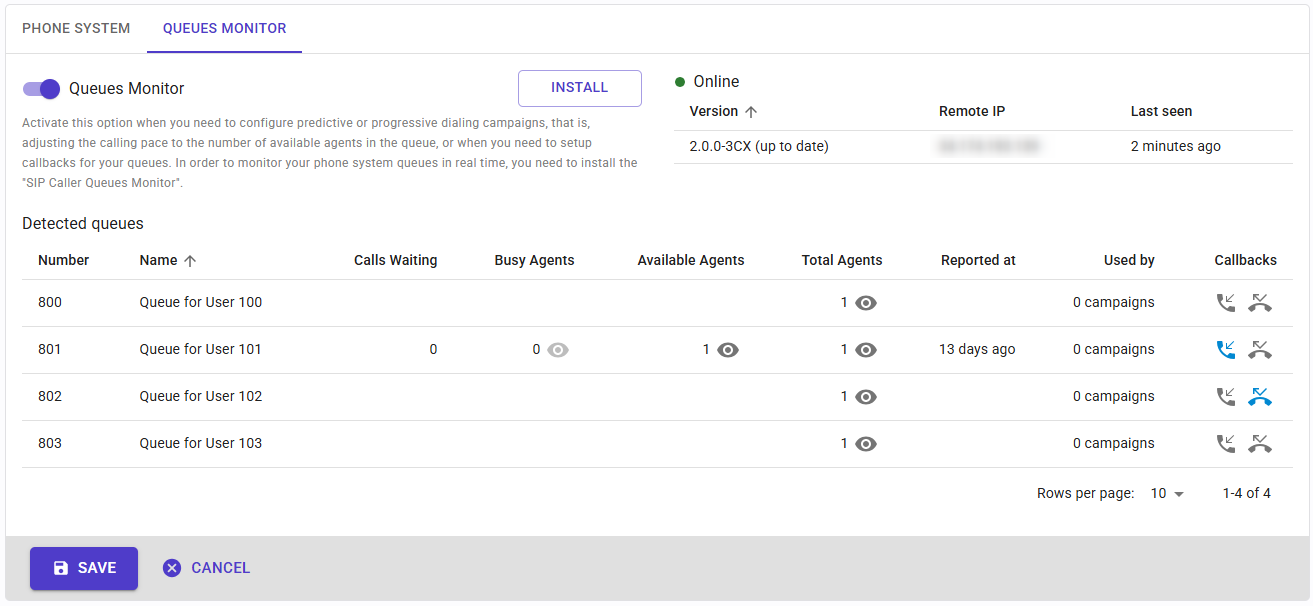Click incoming callback icon for queue 803

(1226, 444)
